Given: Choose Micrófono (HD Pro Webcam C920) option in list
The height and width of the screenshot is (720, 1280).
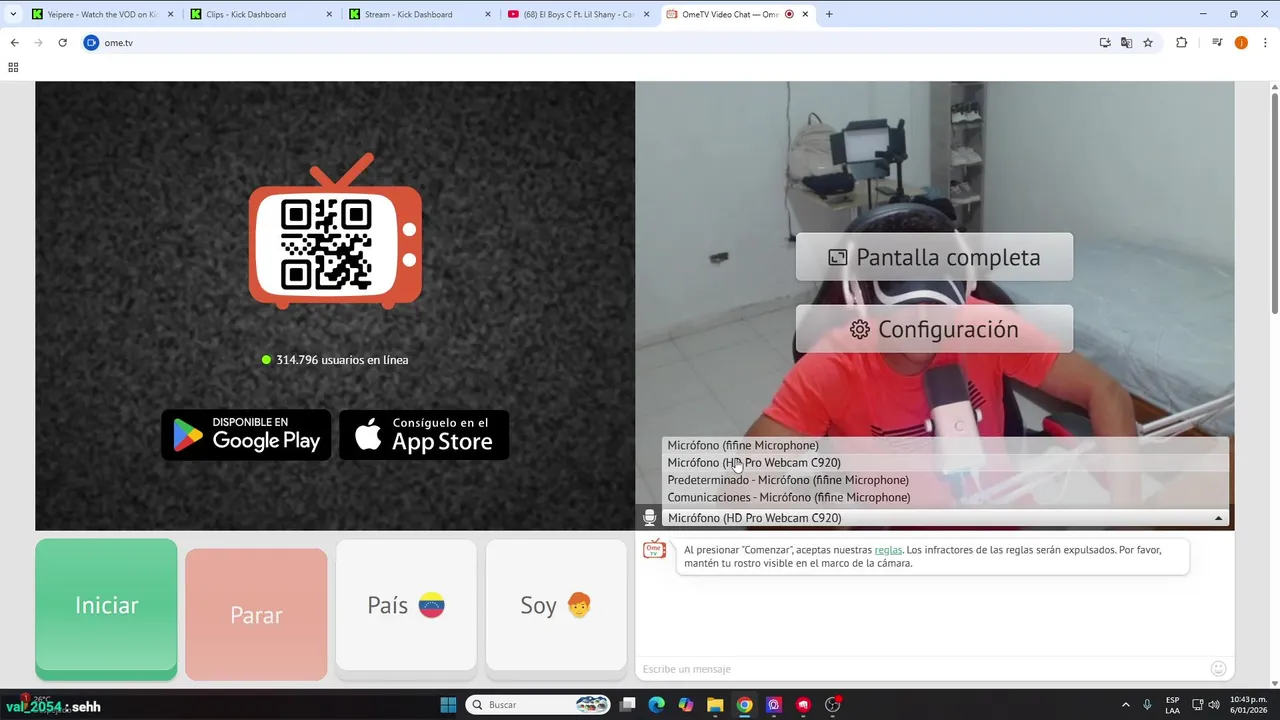Looking at the screenshot, I should pyautogui.click(x=945, y=463).
